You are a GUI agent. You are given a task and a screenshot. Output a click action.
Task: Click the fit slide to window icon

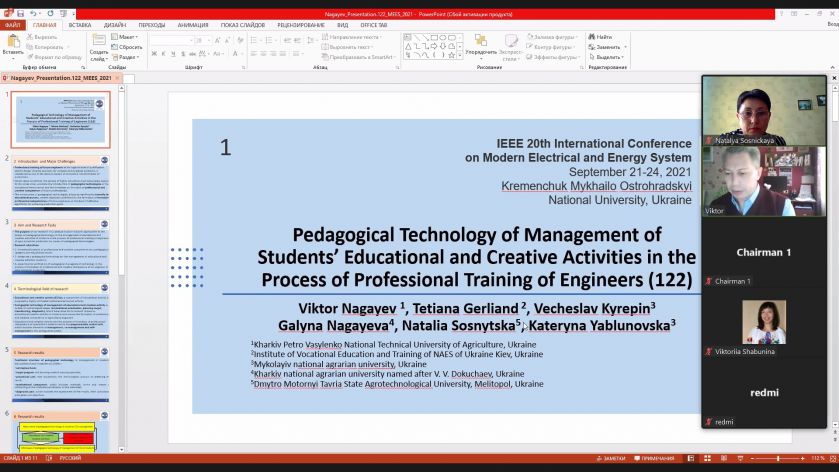[x=833, y=459]
